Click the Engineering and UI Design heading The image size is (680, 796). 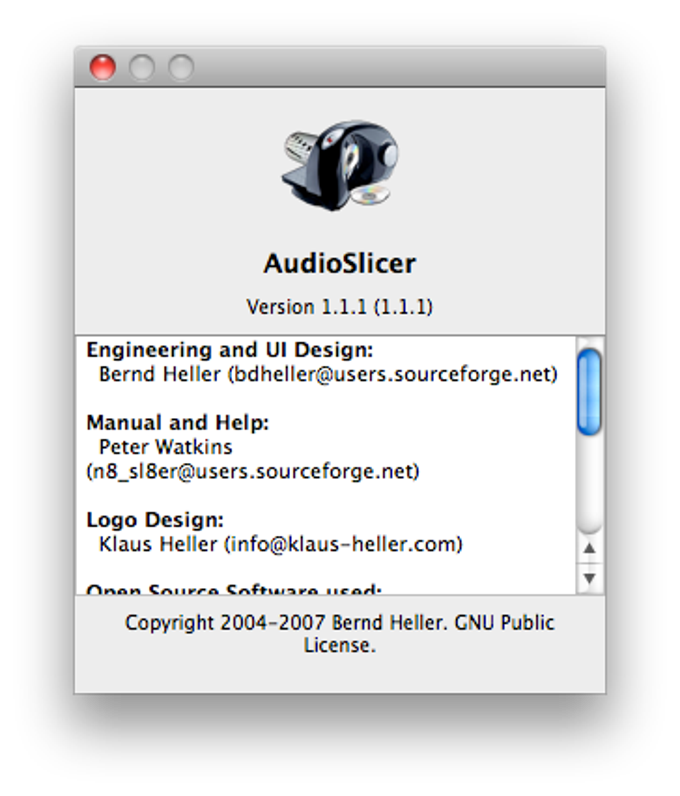[230, 350]
